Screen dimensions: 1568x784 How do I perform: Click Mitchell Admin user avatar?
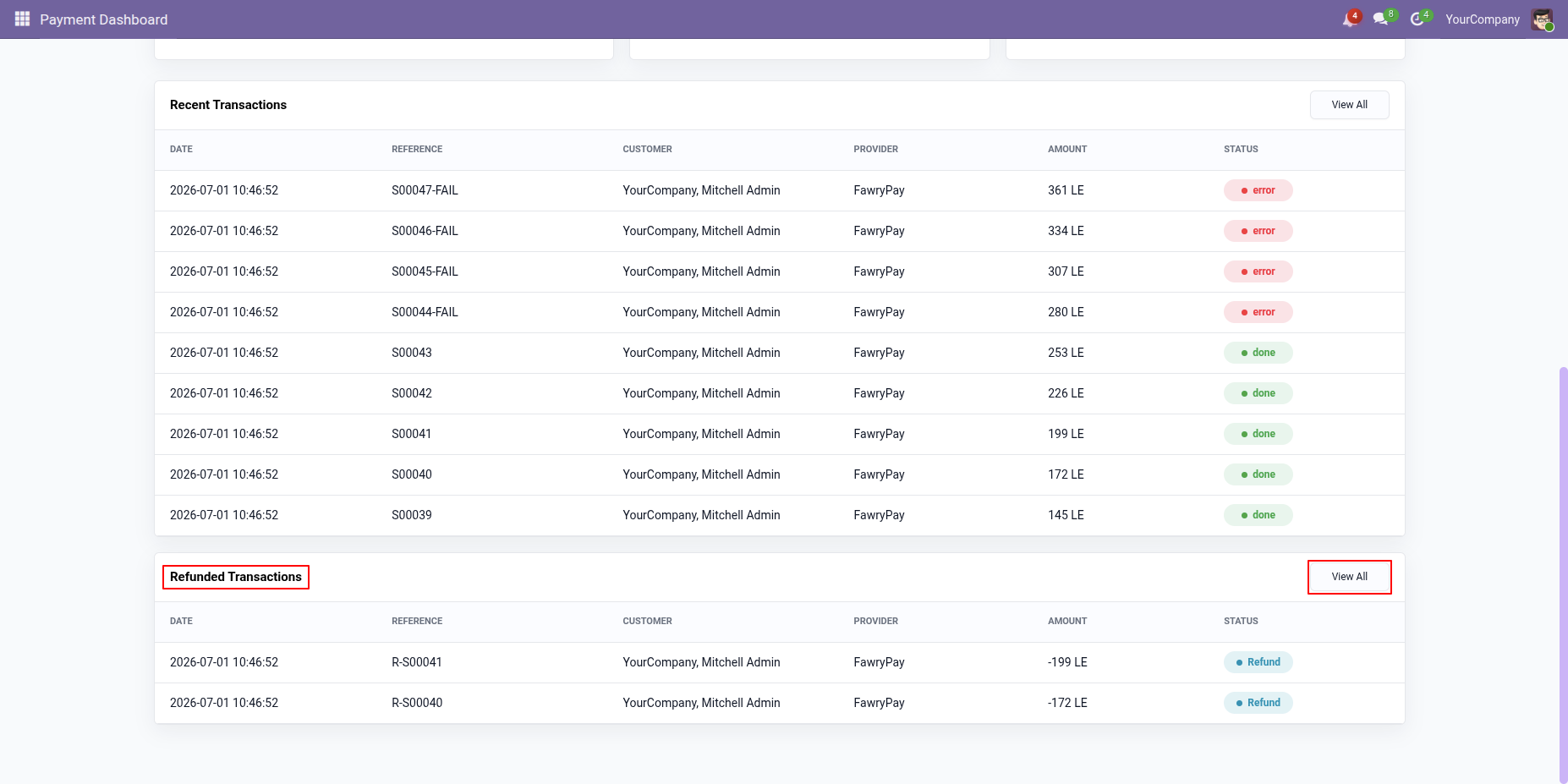tap(1542, 19)
